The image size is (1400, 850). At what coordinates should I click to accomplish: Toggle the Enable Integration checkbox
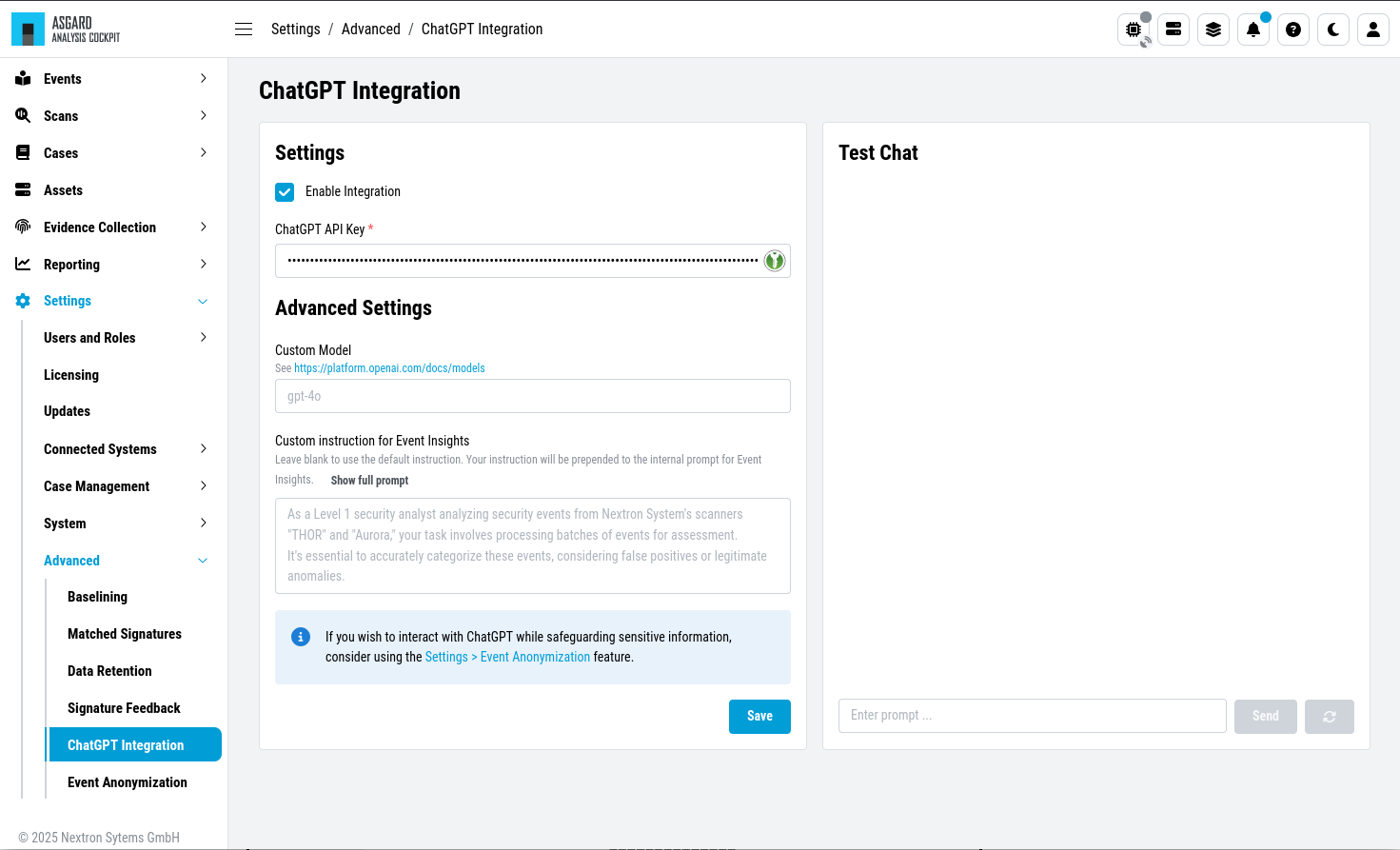(x=285, y=192)
